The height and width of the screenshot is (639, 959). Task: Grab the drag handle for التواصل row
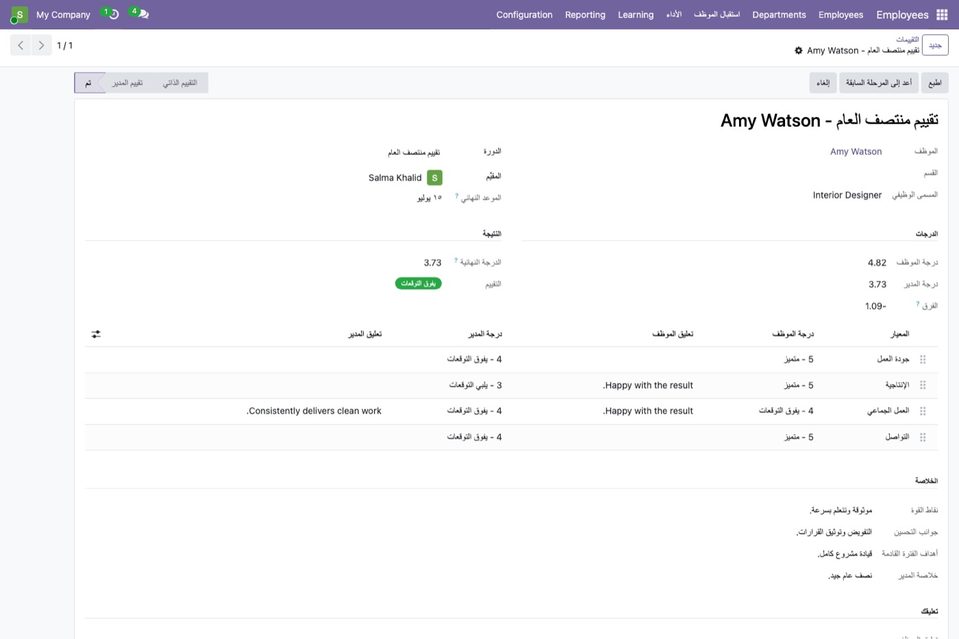click(923, 437)
